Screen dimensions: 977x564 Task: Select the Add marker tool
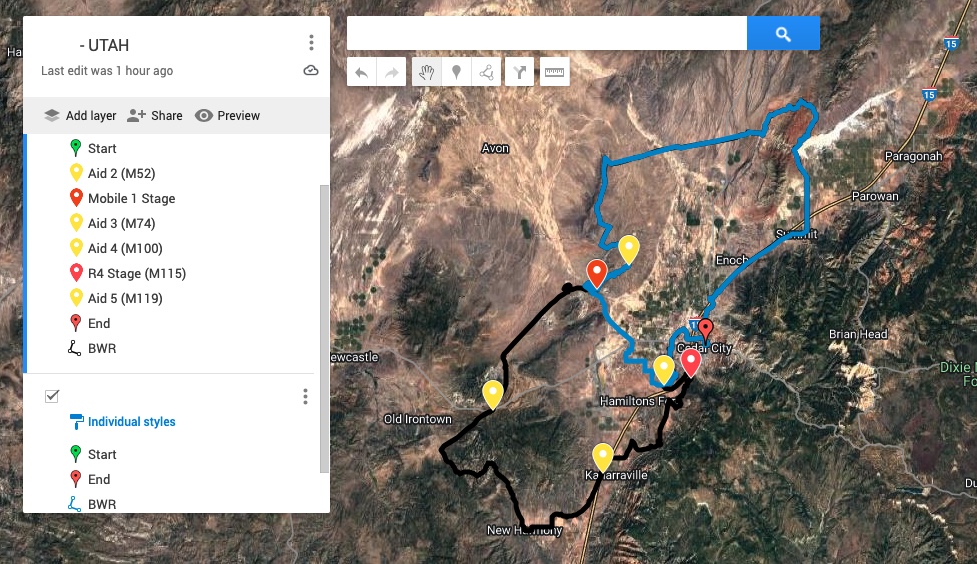coord(456,72)
